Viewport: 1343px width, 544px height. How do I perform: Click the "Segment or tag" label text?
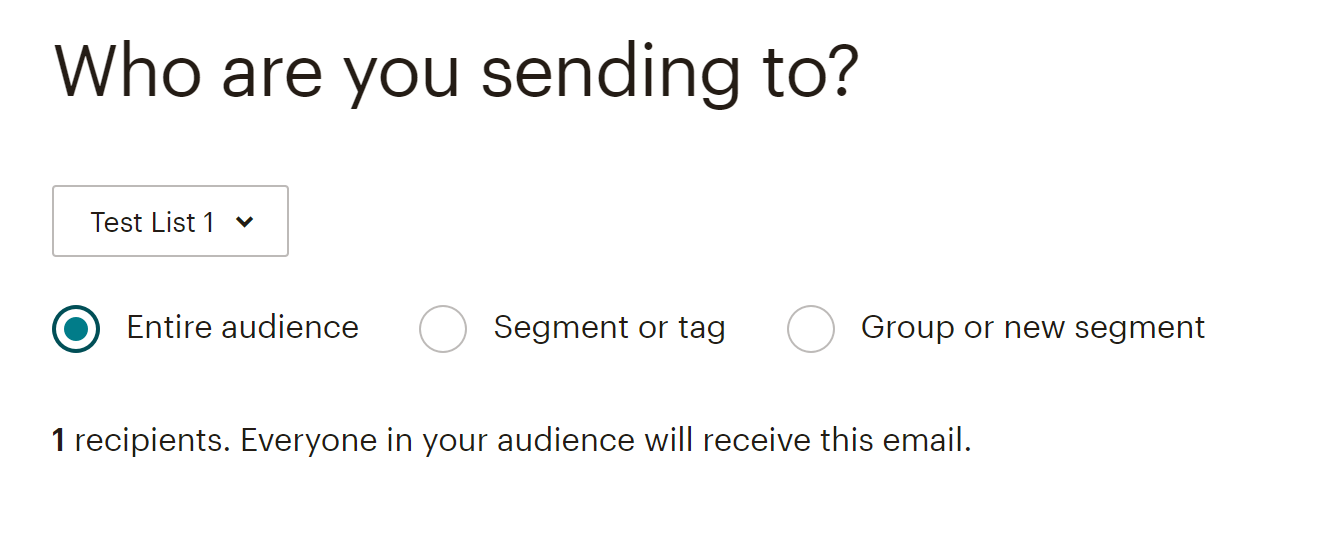[609, 328]
